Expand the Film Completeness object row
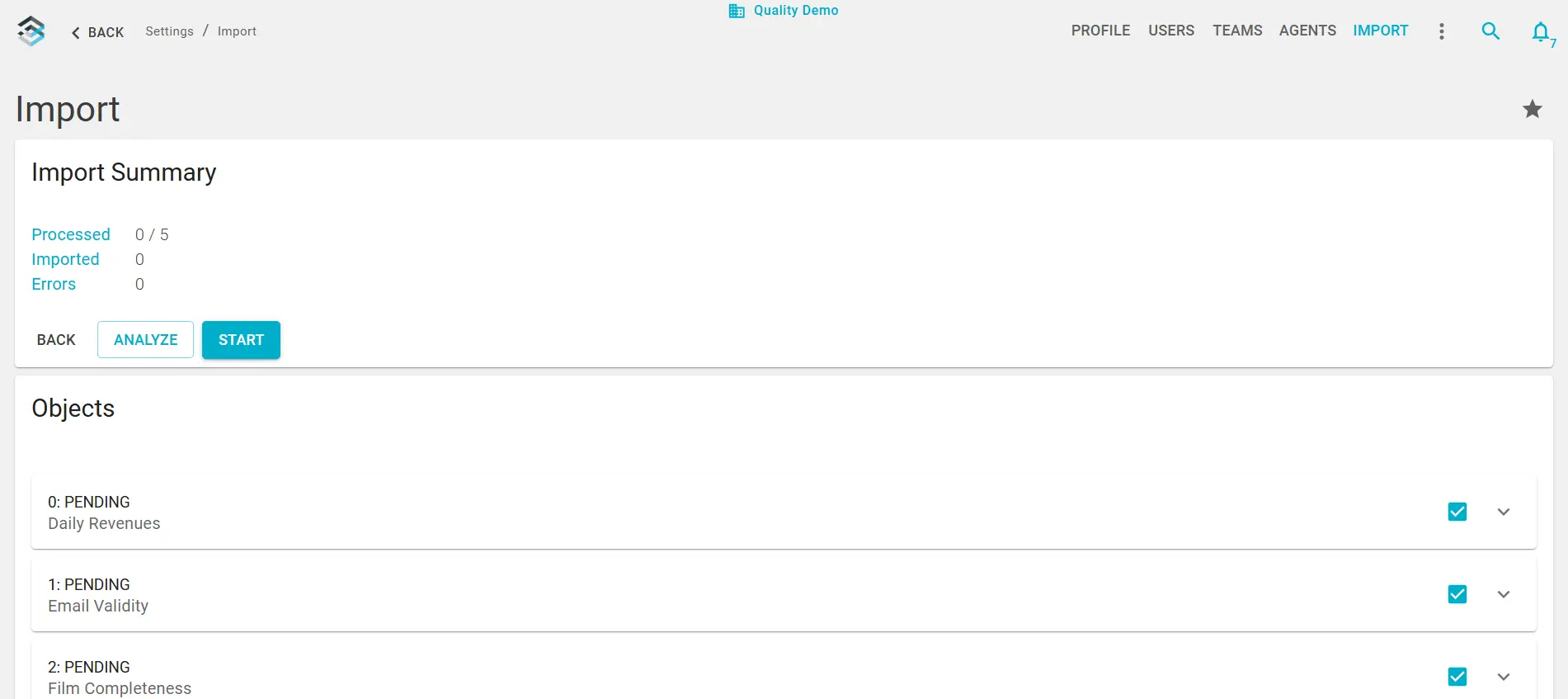Image resolution: width=1568 pixels, height=699 pixels. pos(1503,677)
